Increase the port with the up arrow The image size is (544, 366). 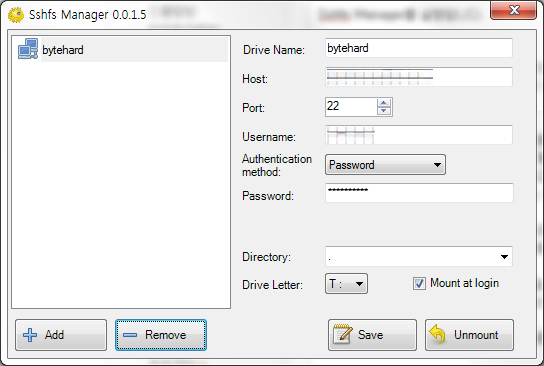384,103
